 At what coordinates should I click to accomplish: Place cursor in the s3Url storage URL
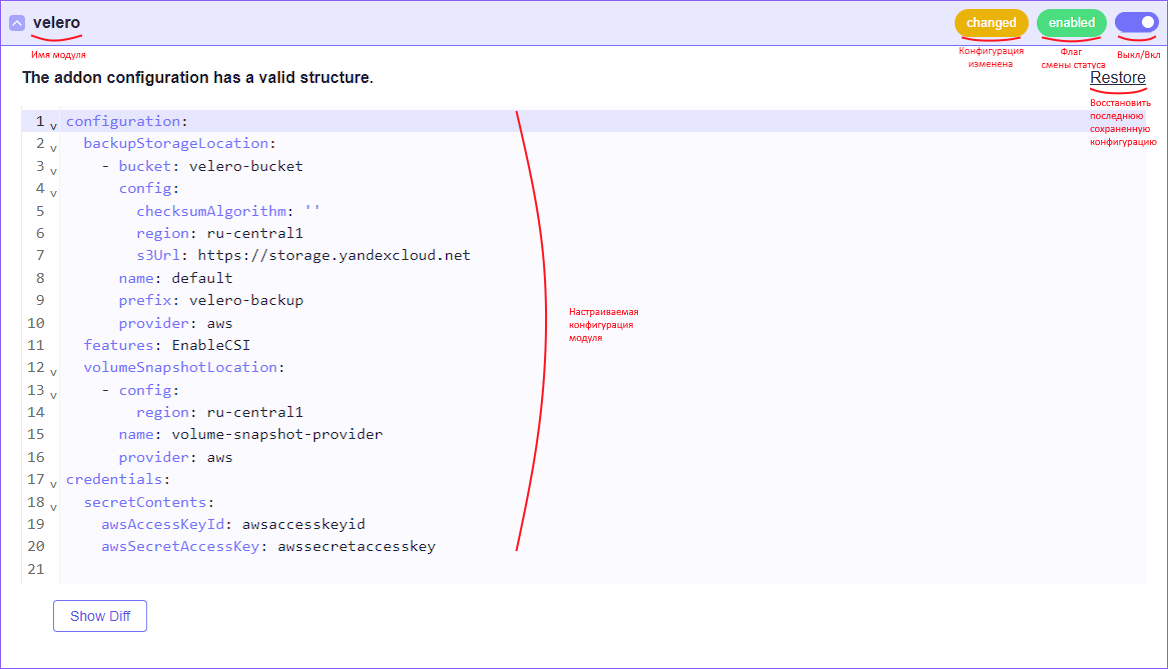333,255
